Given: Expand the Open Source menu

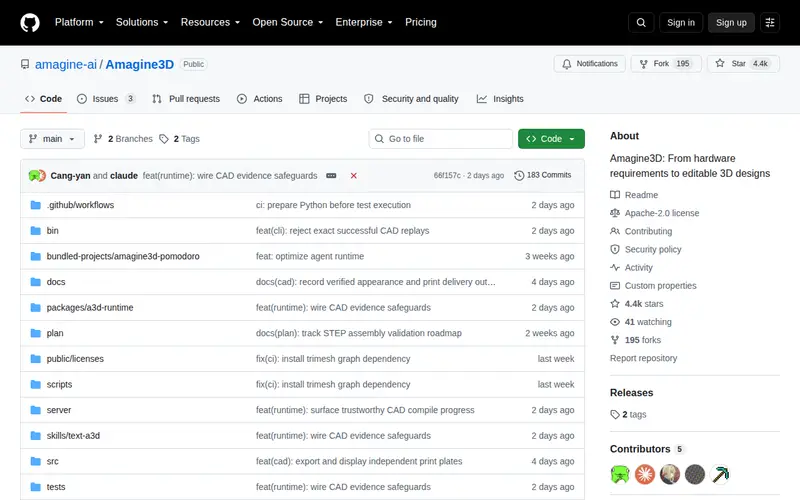Looking at the screenshot, I should (x=288, y=22).
